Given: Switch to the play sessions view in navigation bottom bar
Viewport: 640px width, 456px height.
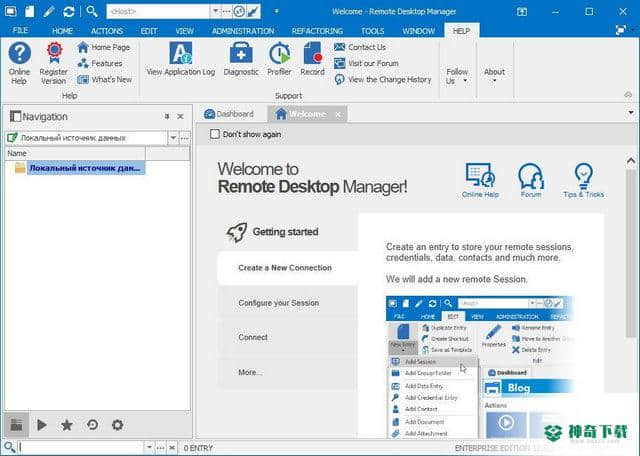Looking at the screenshot, I should [41, 425].
